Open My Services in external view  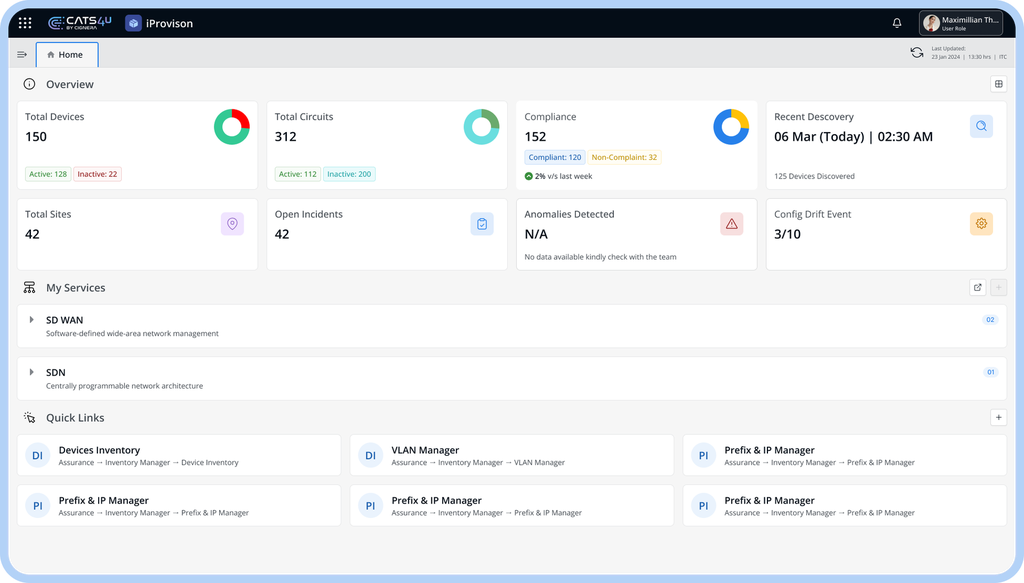[977, 287]
